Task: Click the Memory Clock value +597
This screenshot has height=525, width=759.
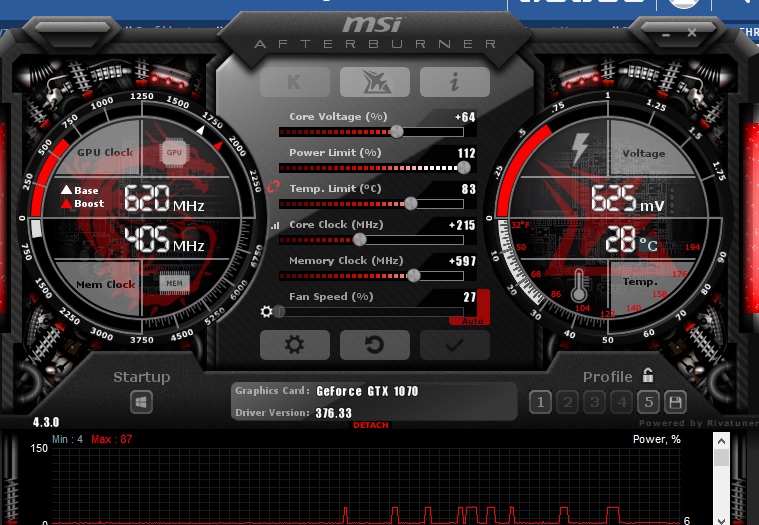Action: coord(463,261)
